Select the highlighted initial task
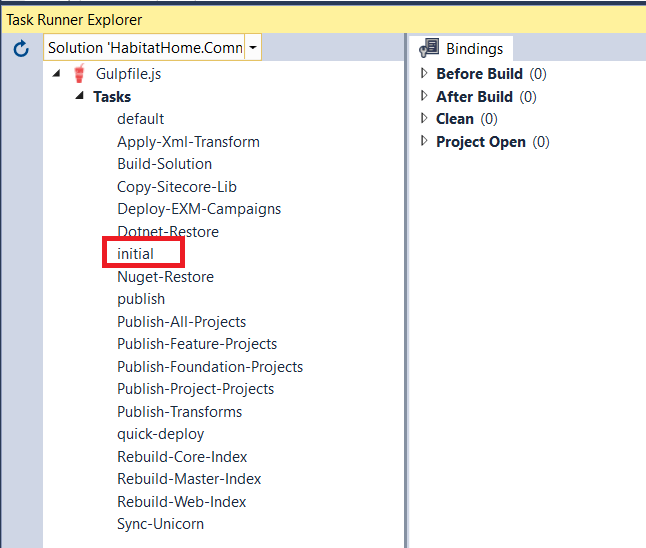The image size is (646, 548). pyautogui.click(x=135, y=254)
